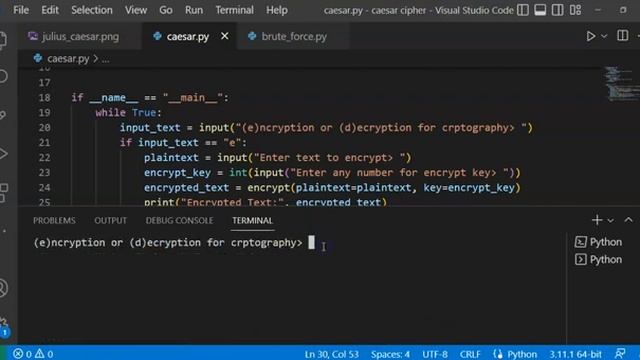Viewport: 640px width, 360px height.
Task: Restore the window size
Action: (x=623, y=10)
